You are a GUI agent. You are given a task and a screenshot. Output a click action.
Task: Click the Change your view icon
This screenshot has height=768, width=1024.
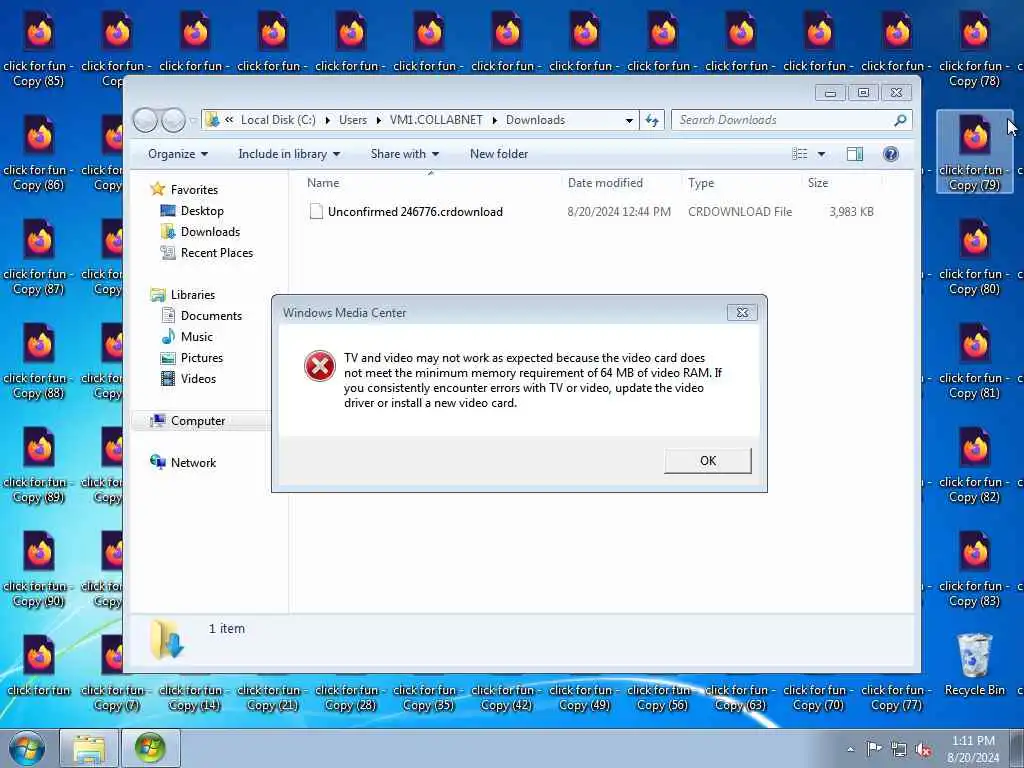799,154
